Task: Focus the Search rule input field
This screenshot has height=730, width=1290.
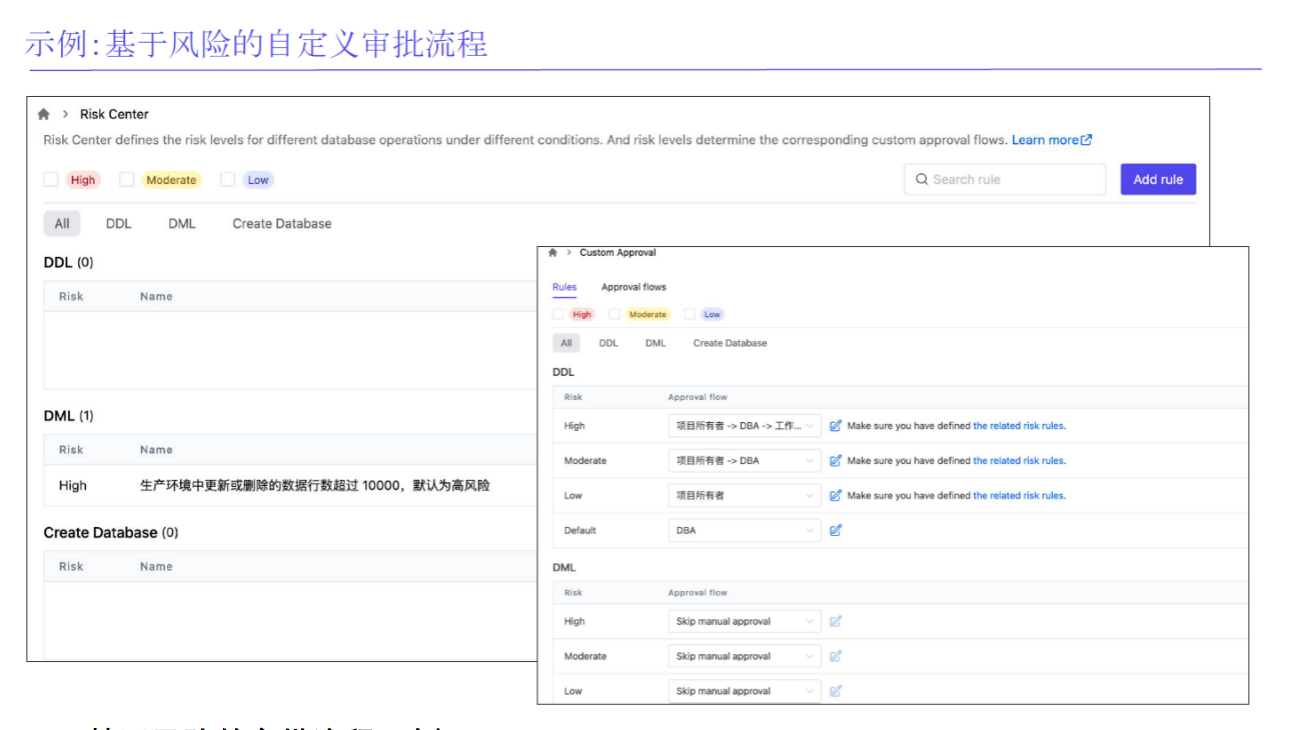Action: point(1005,179)
